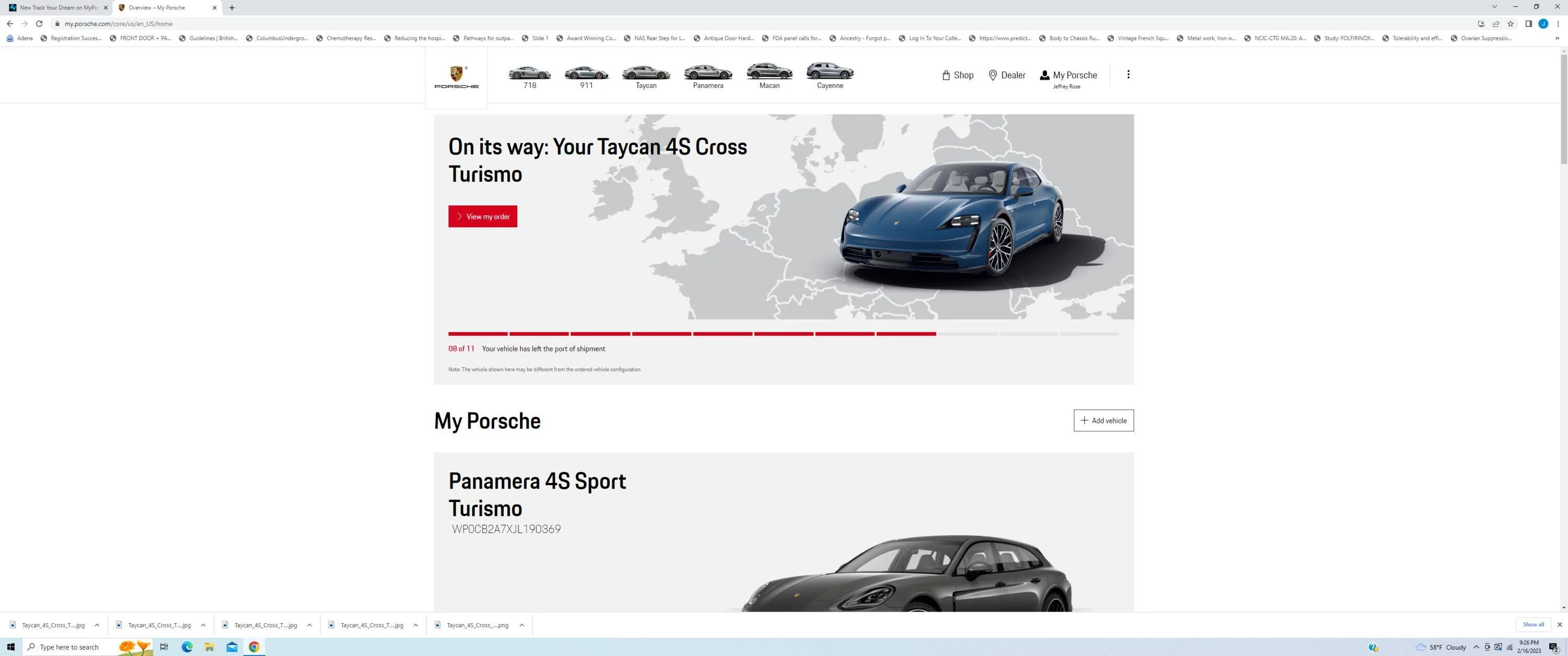Open the three-dot more options menu
Viewport: 1568px width, 656px height.
pos(1128,74)
